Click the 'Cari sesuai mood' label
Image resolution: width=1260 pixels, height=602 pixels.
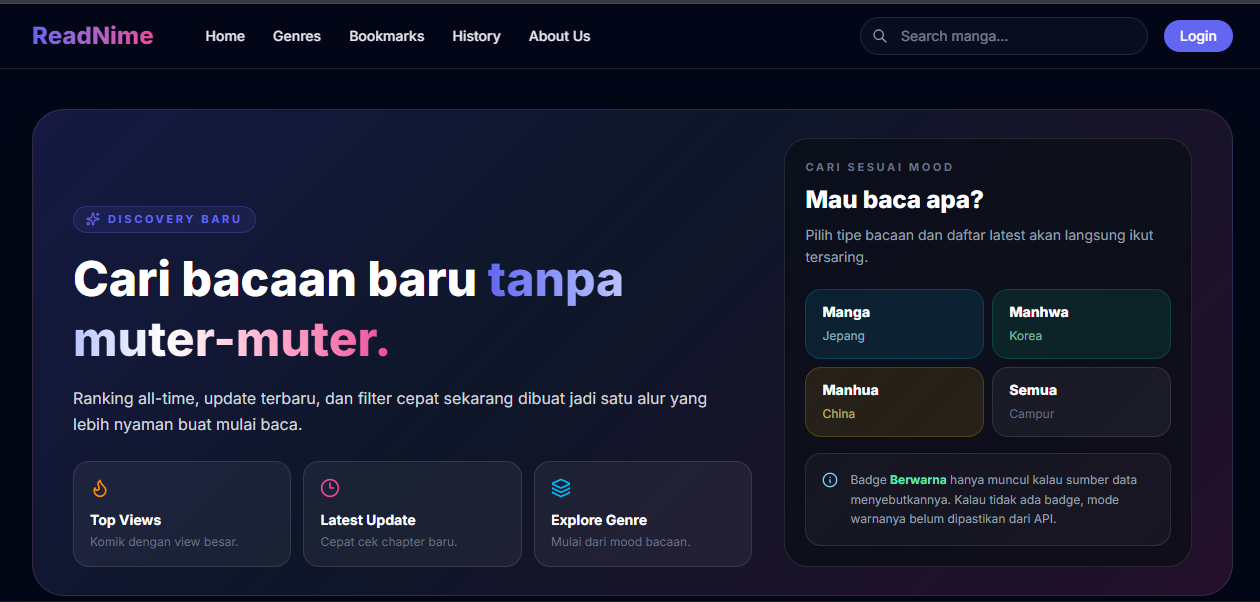click(879, 167)
